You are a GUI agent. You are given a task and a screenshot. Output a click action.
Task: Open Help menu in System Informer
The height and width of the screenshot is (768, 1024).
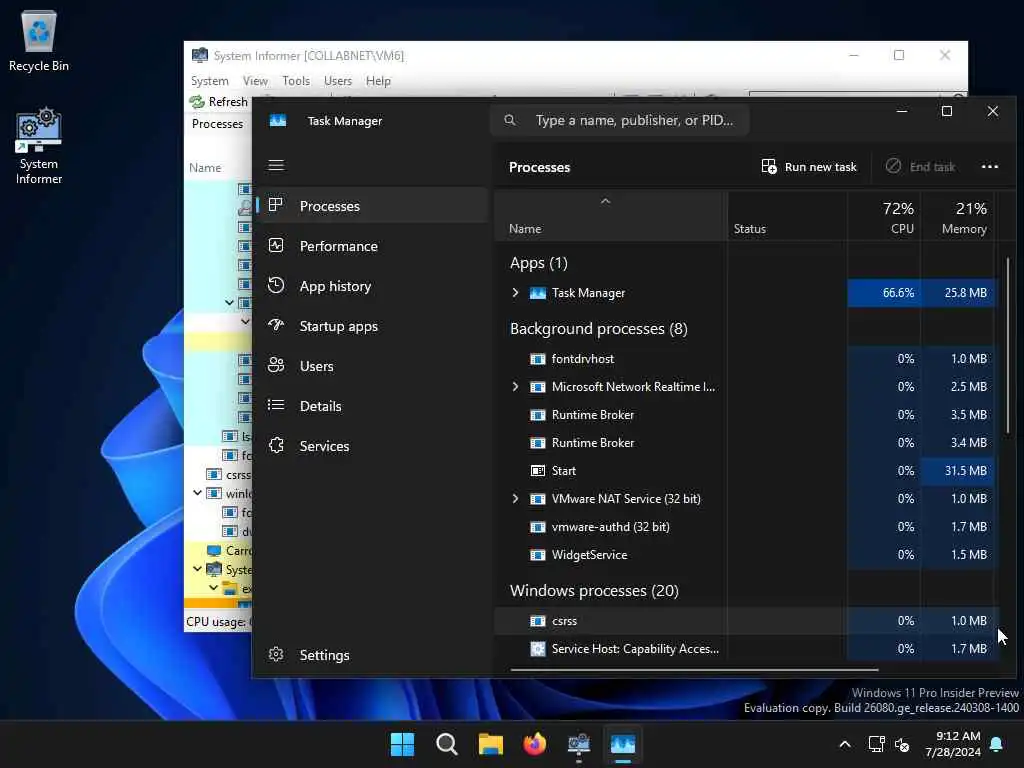click(x=378, y=81)
